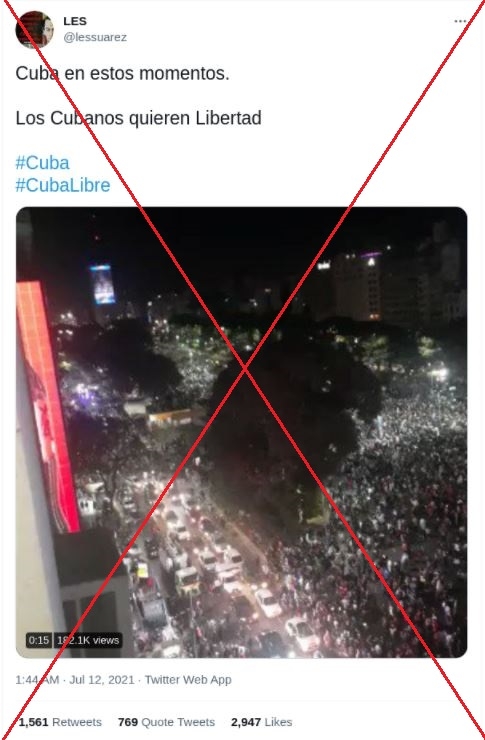
Task: Open the LES profile avatar
Action: pyautogui.click(x=34, y=29)
